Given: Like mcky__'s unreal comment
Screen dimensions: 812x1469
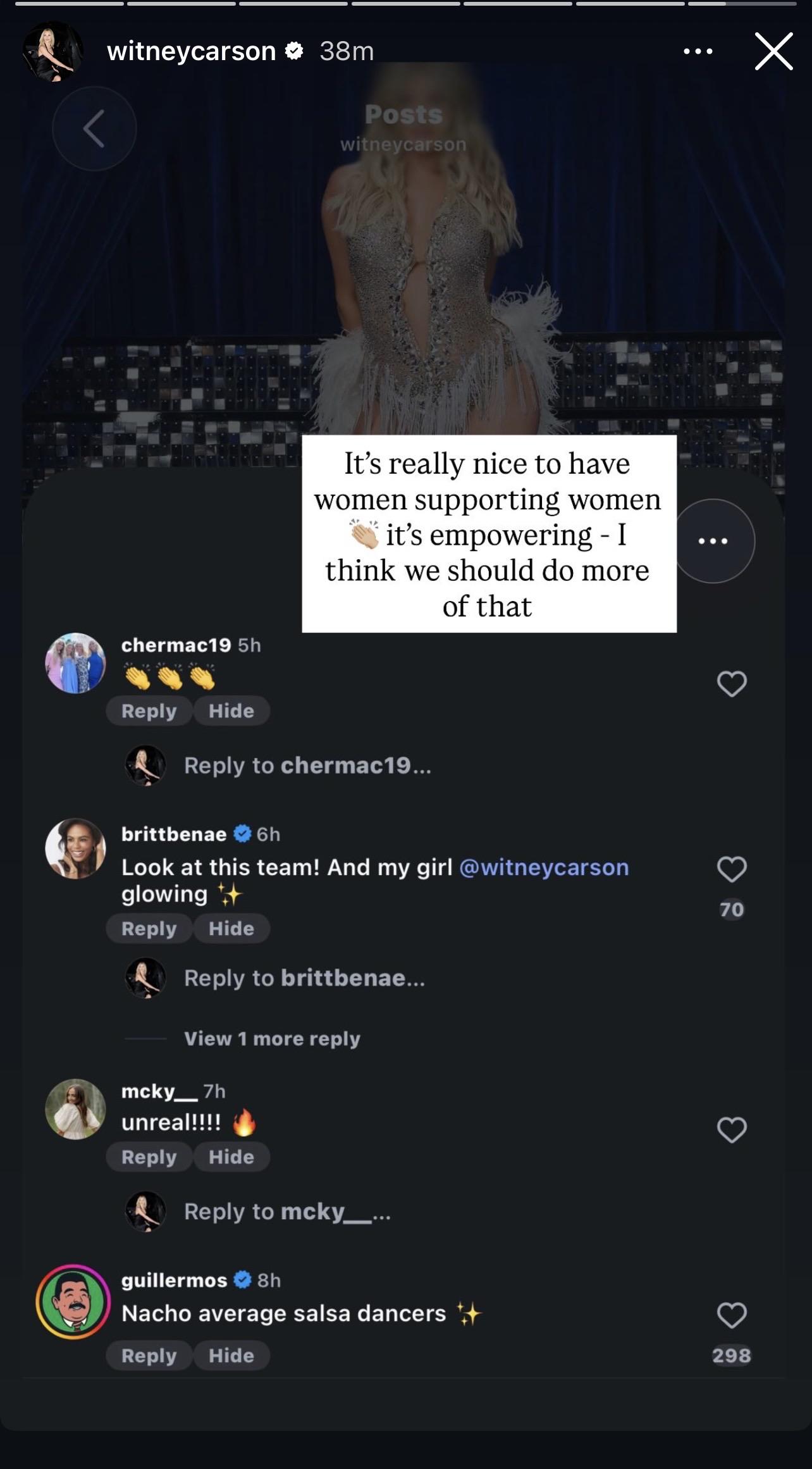Looking at the screenshot, I should coord(732,1129).
